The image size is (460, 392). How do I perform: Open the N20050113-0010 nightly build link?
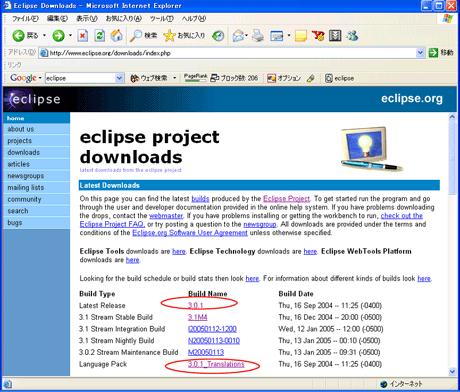point(214,340)
